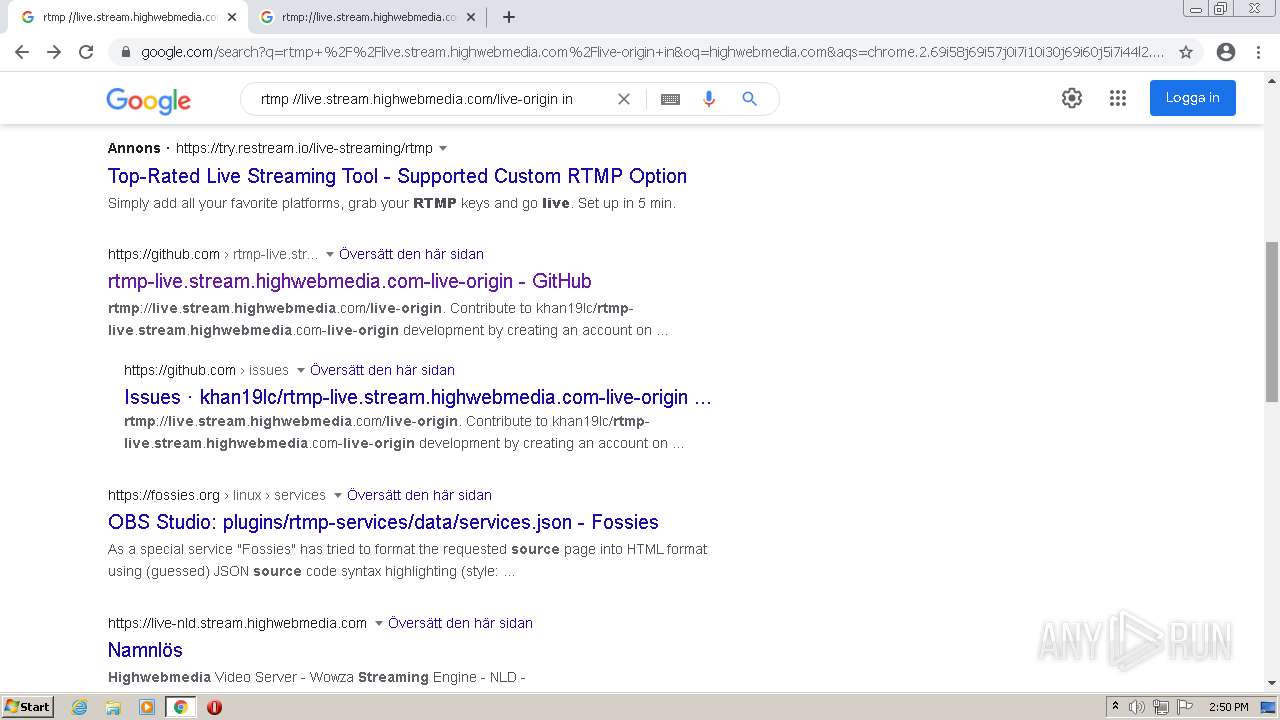
Task: Bookmark this page with the star icon
Action: coord(1186,52)
